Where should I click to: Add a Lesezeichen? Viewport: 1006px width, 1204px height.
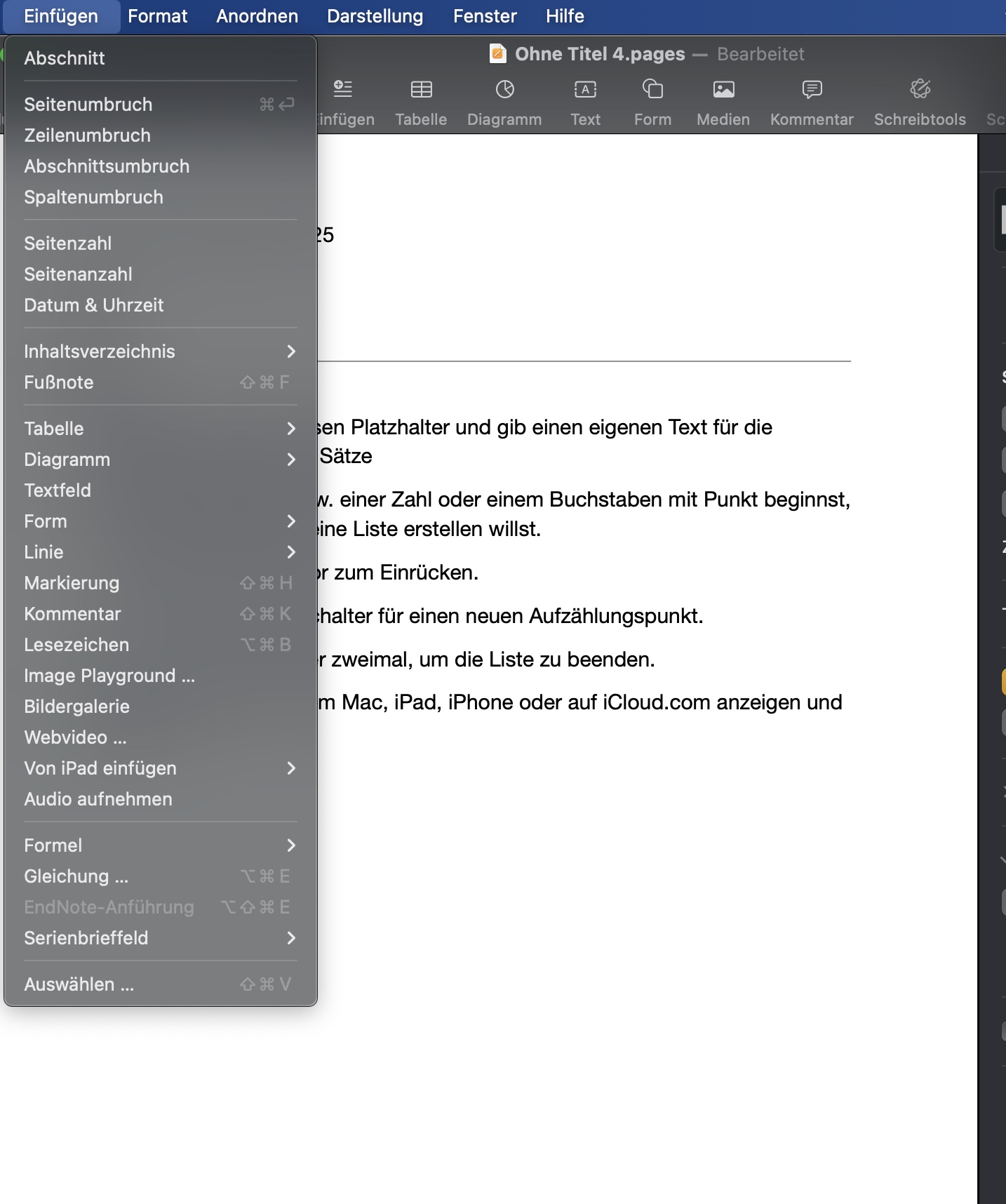(161, 645)
